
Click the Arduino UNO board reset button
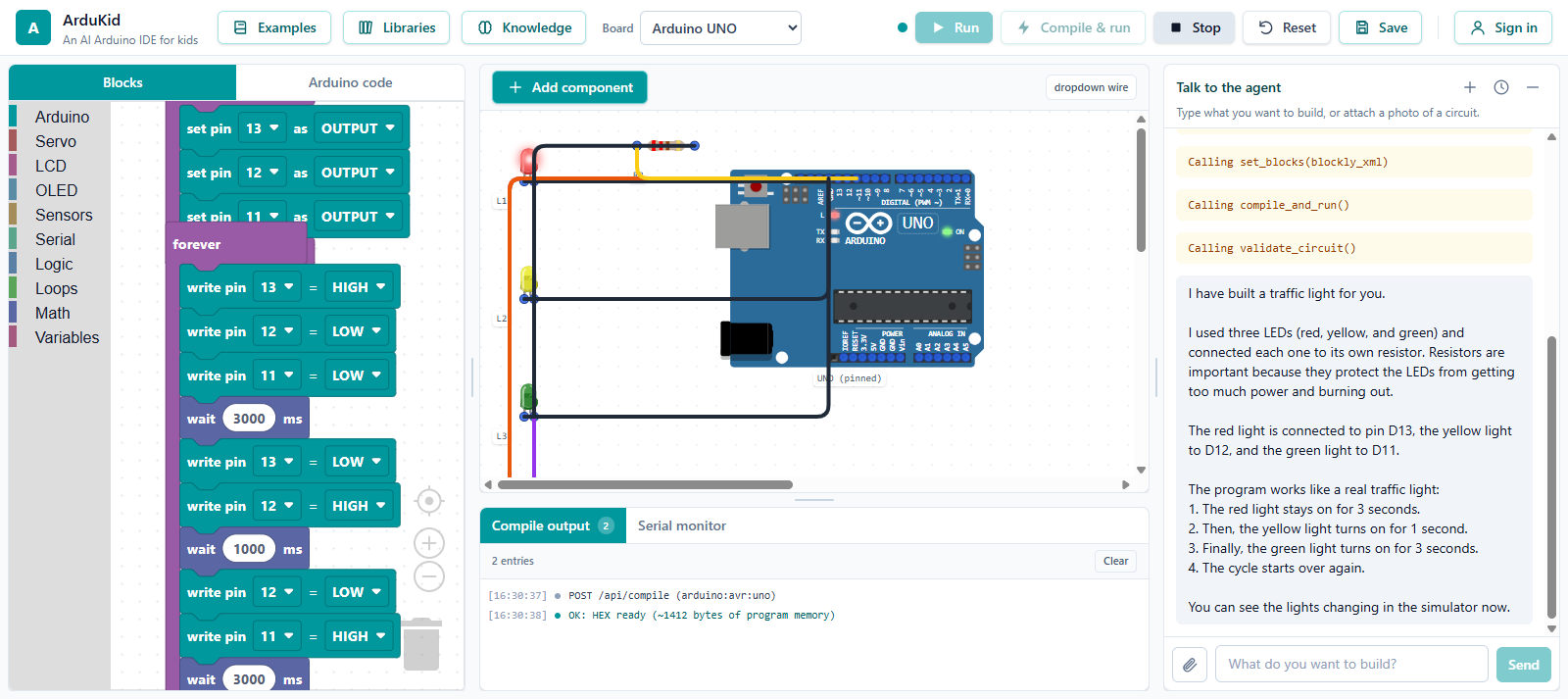[756, 186]
